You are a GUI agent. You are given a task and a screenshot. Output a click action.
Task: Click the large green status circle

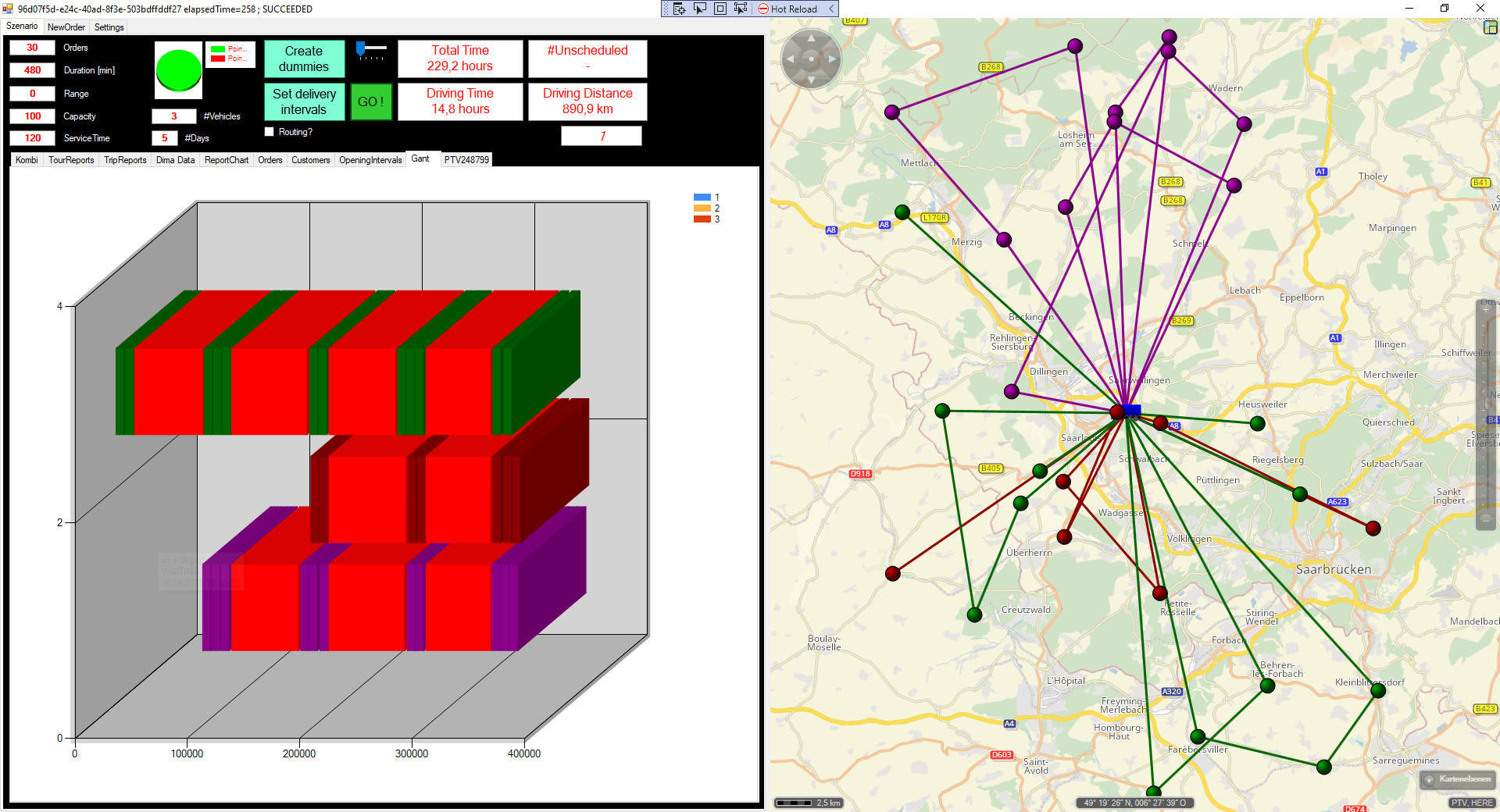(179, 70)
